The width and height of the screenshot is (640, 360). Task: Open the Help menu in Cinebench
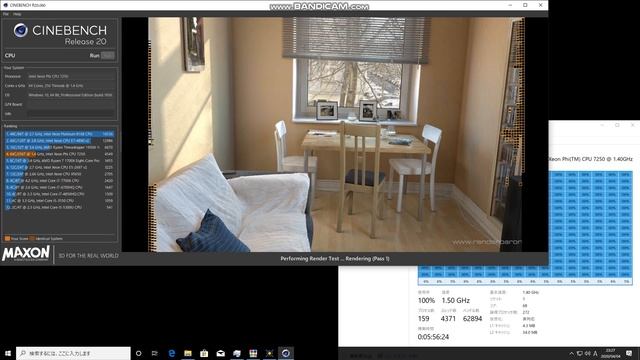(17, 14)
